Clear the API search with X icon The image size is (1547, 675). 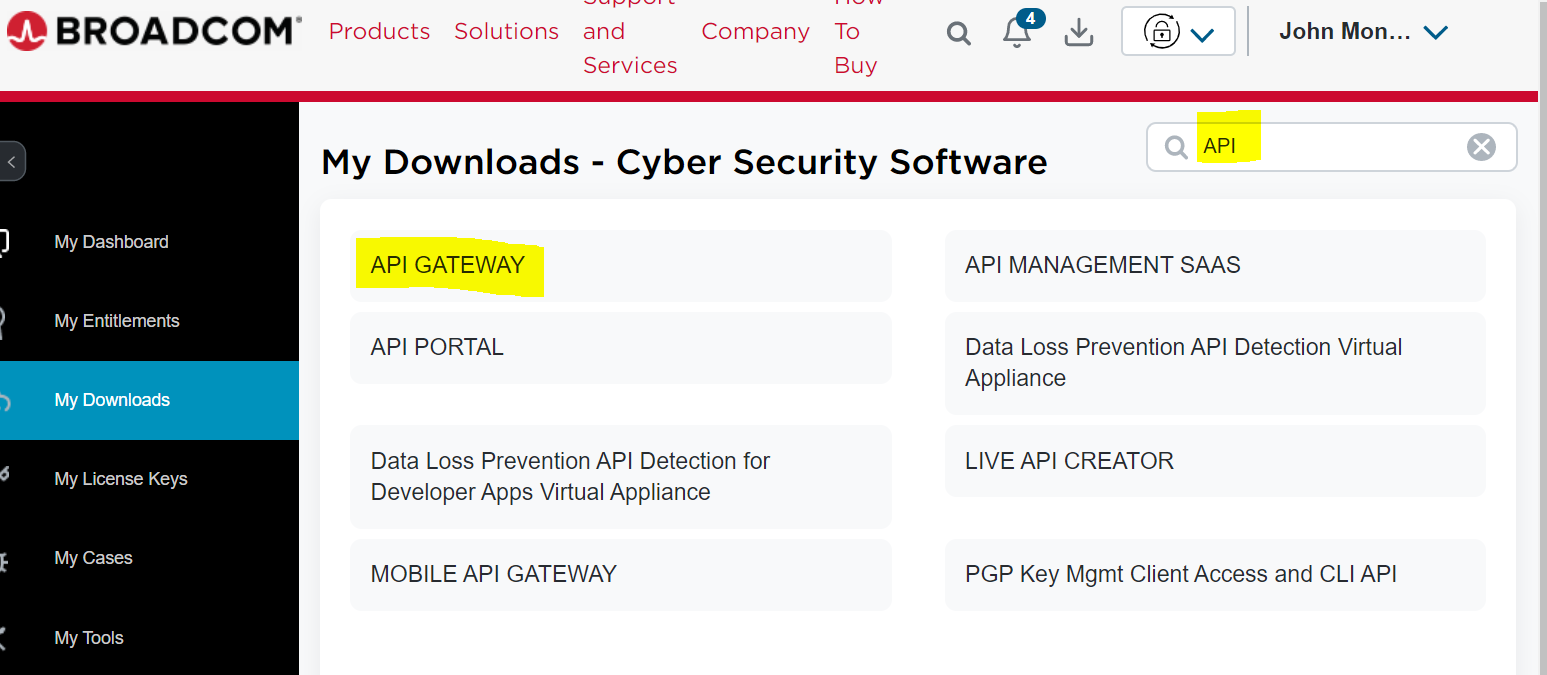1481,147
